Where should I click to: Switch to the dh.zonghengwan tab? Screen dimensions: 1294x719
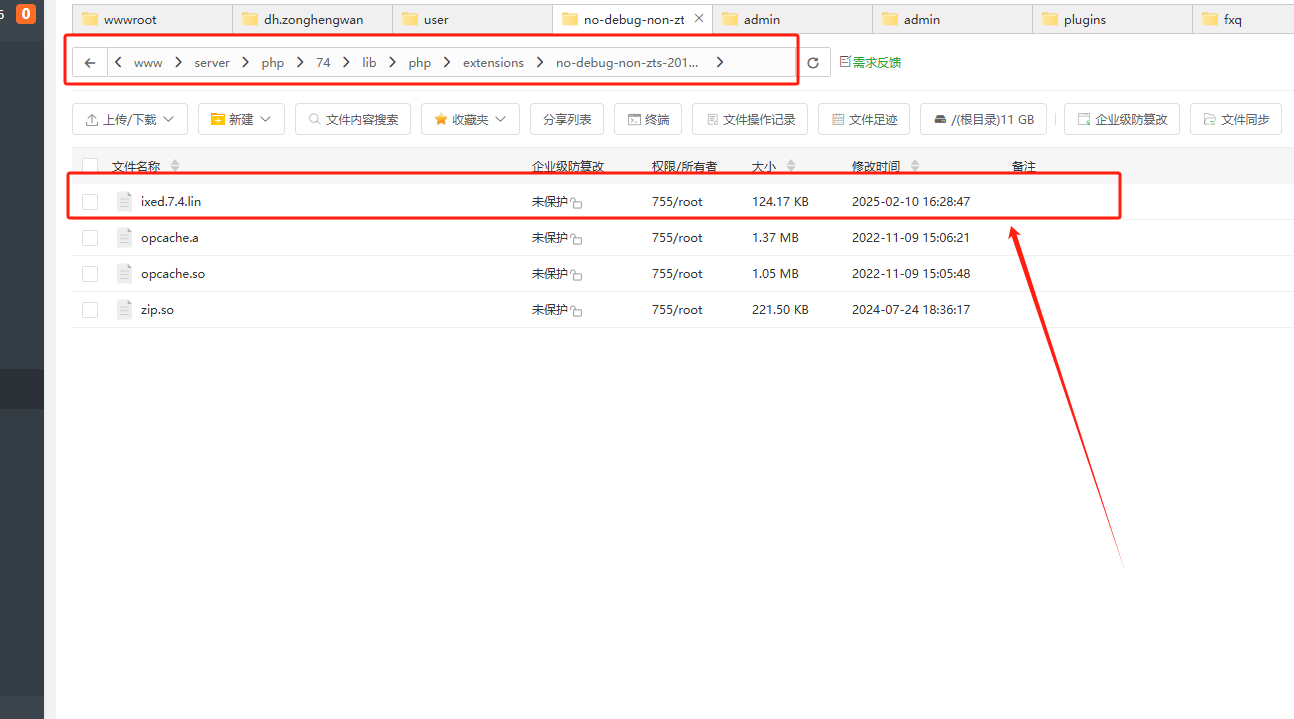312,19
